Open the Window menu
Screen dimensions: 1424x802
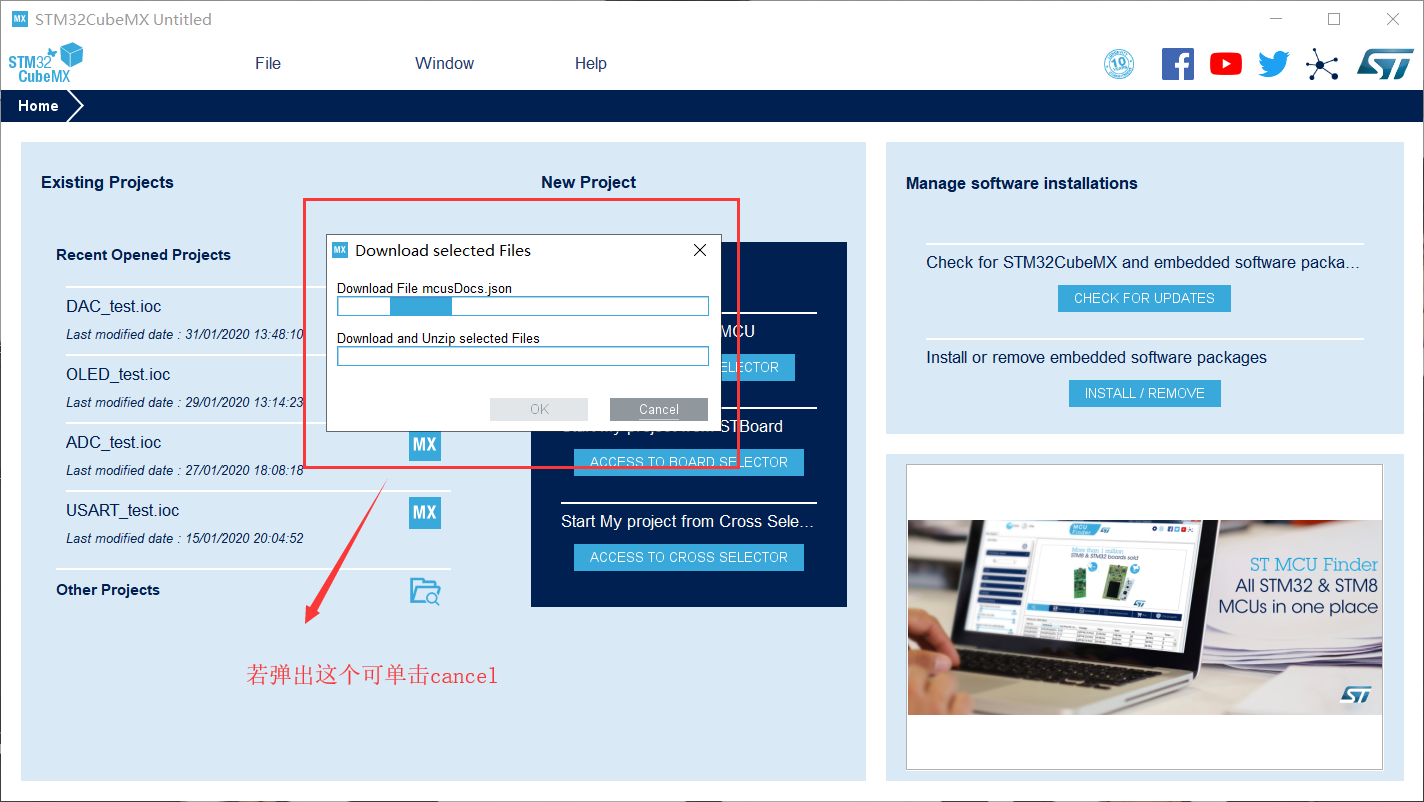click(445, 63)
